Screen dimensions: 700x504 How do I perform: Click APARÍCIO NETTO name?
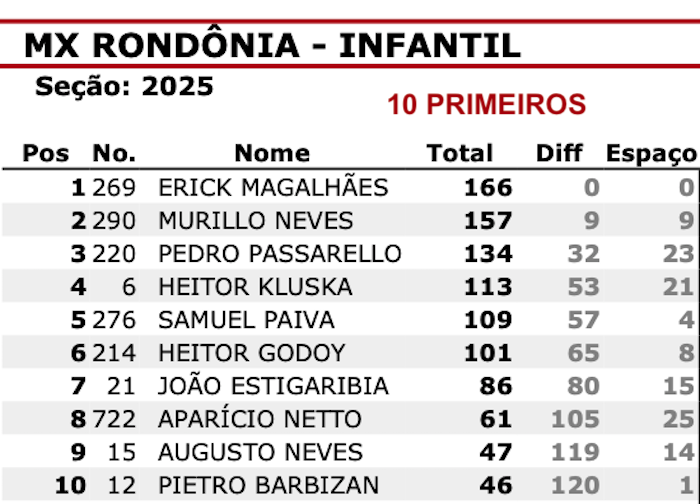260,419
